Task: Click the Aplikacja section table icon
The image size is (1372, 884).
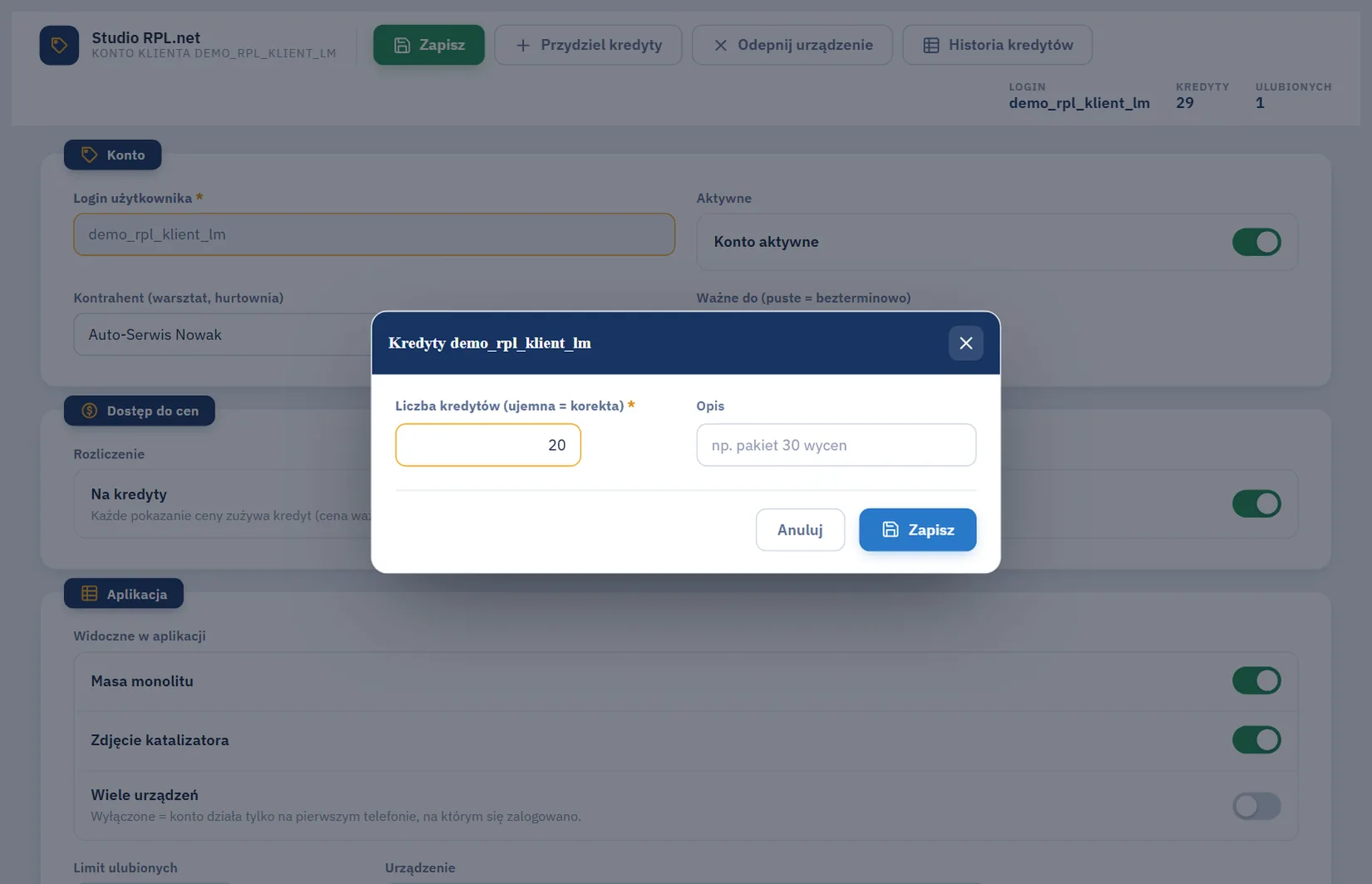Action: click(89, 594)
